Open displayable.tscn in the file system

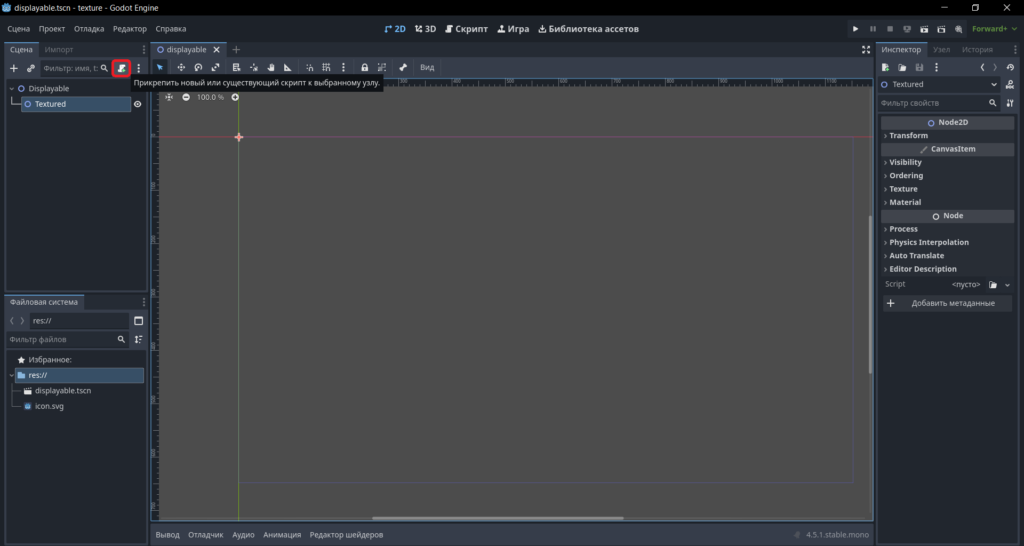click(63, 391)
